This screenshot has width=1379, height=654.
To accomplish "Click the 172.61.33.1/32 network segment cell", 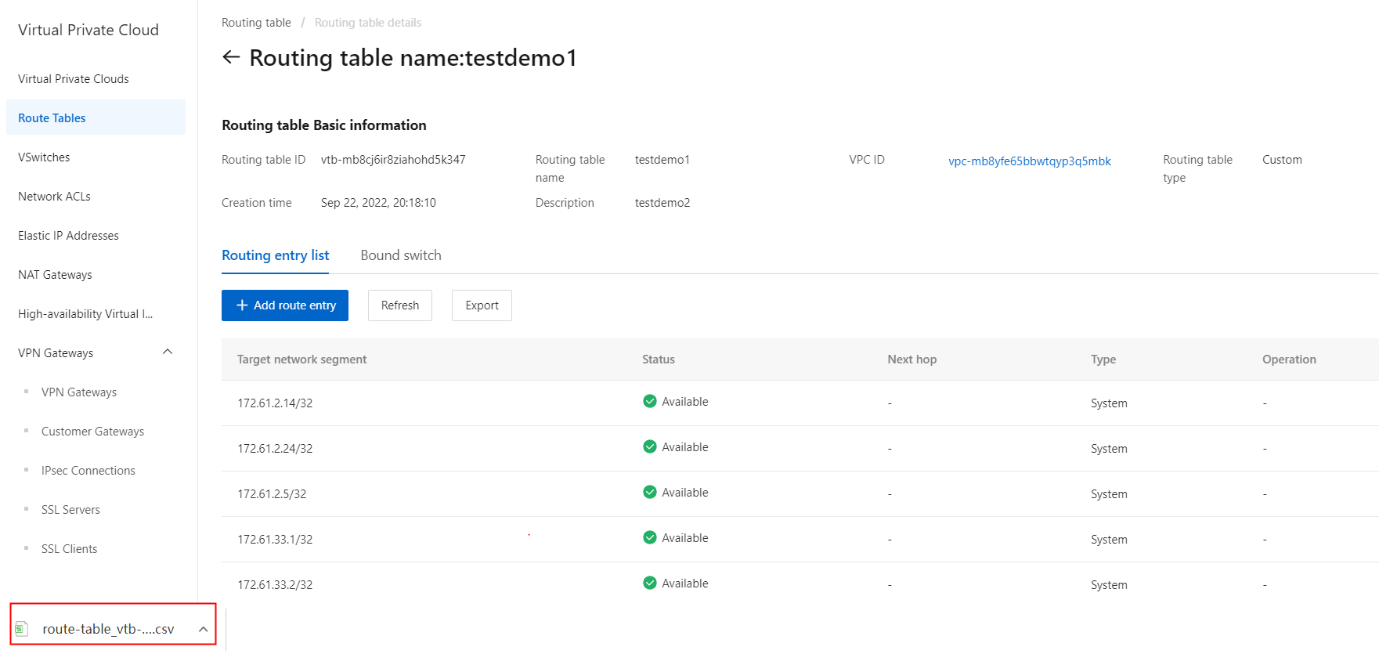I will [275, 539].
